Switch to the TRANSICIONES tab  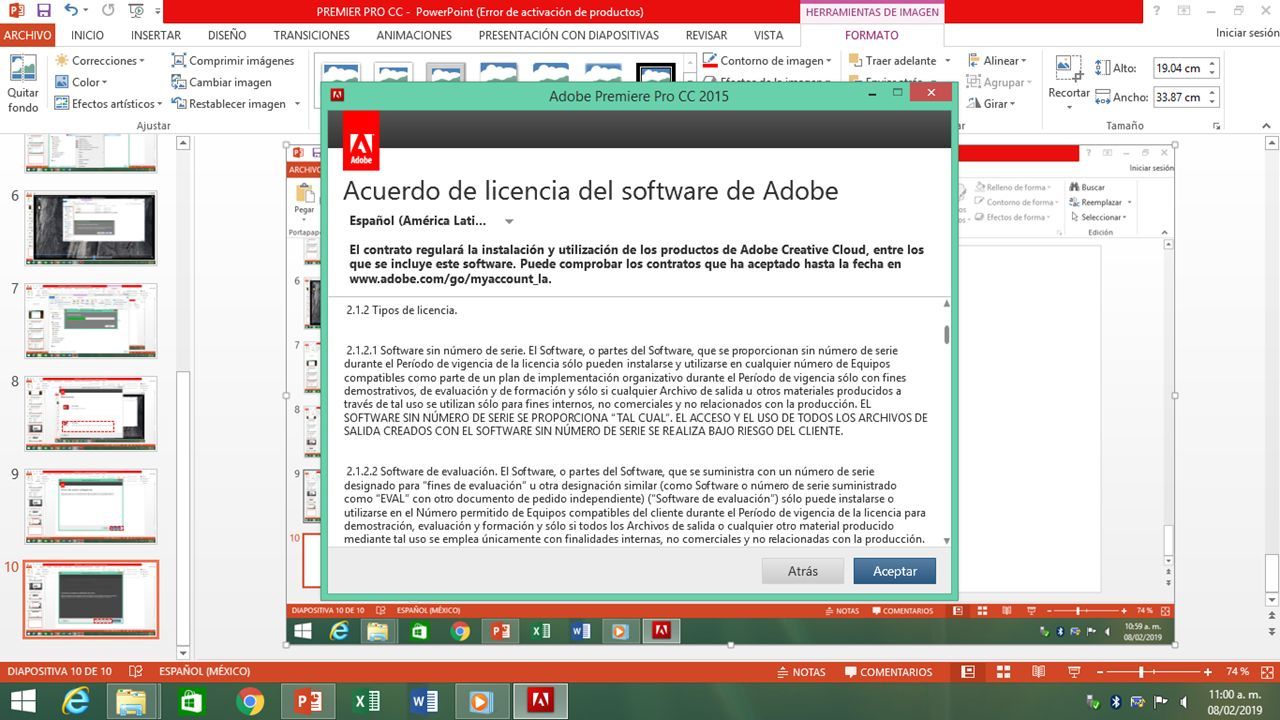tap(312, 35)
